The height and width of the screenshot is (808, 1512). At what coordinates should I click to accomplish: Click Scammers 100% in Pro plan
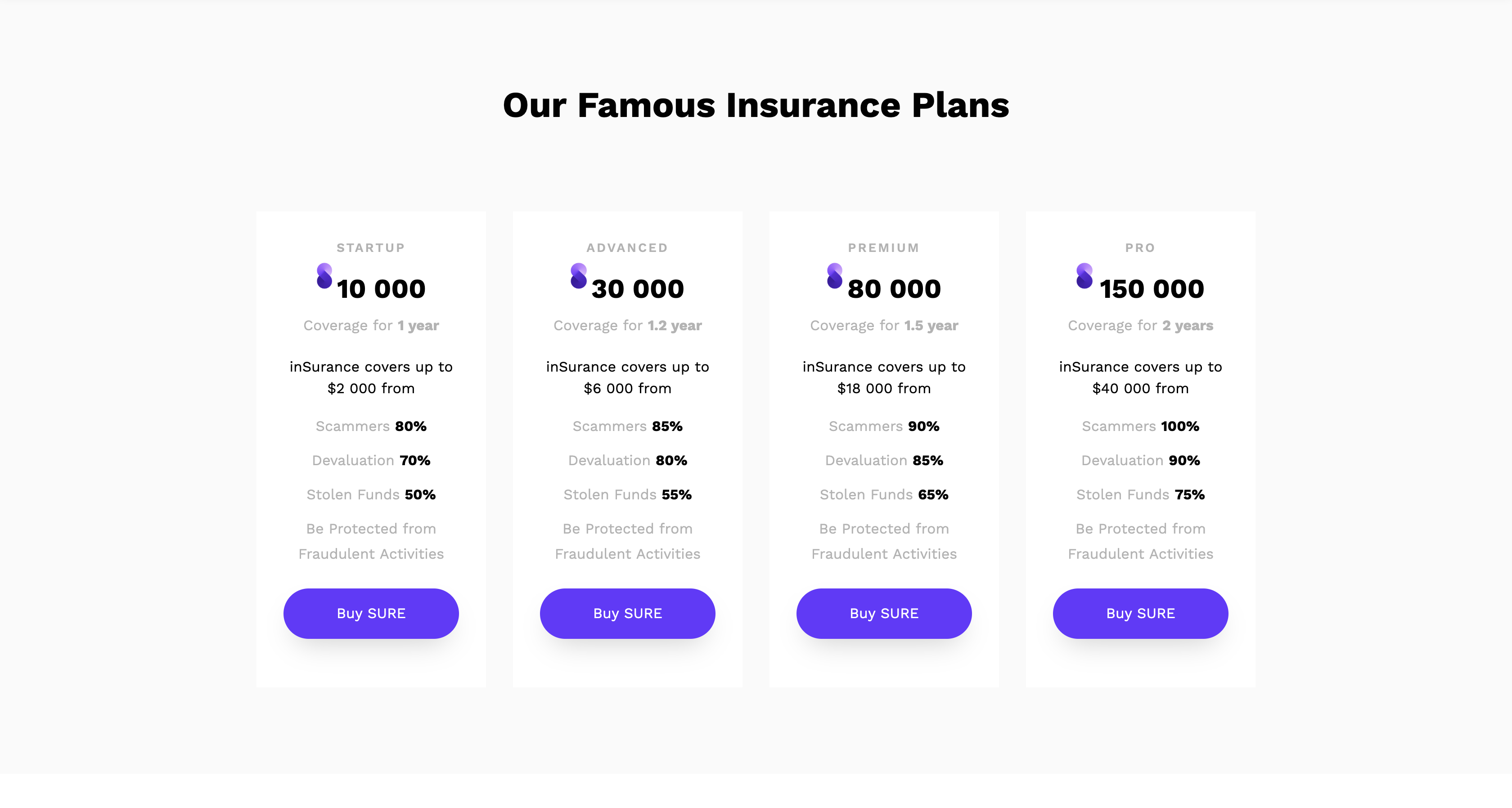1140,426
